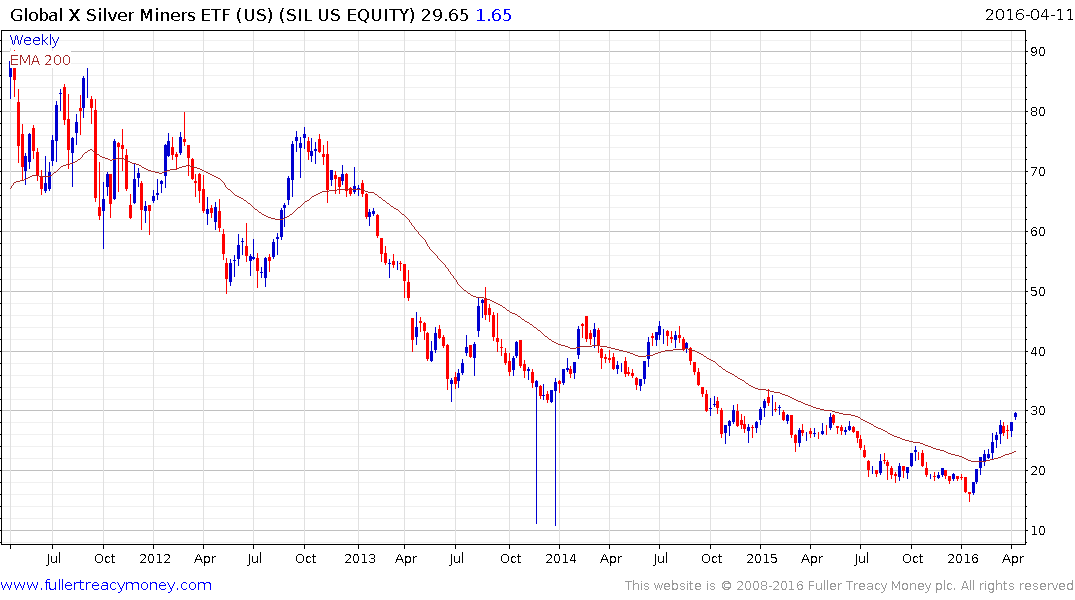The image size is (1075, 600).
Task: Click the 'EMA 200' legend label
Action: pyautogui.click(x=40, y=60)
